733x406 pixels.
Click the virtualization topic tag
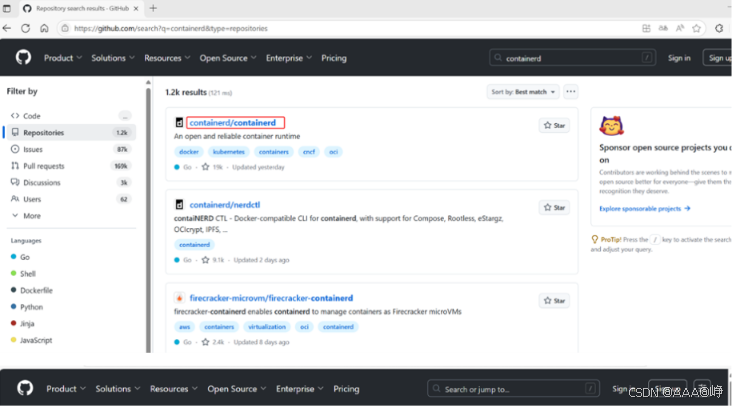click(267, 327)
